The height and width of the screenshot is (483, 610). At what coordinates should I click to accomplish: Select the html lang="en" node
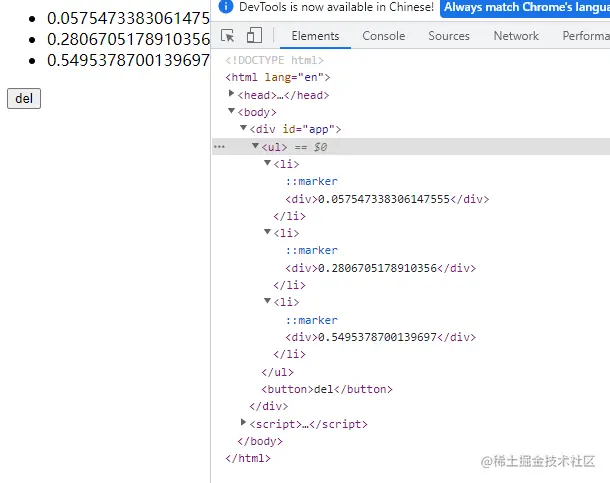tap(278, 77)
